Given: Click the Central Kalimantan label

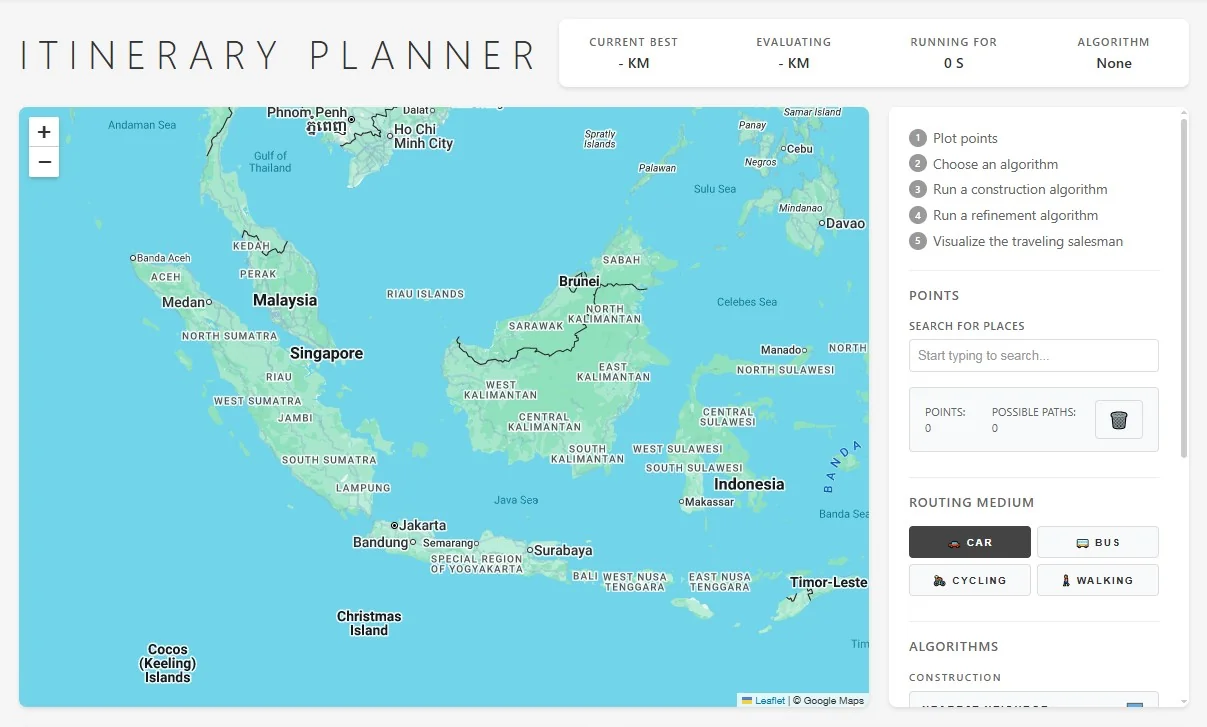Looking at the screenshot, I should click(544, 422).
